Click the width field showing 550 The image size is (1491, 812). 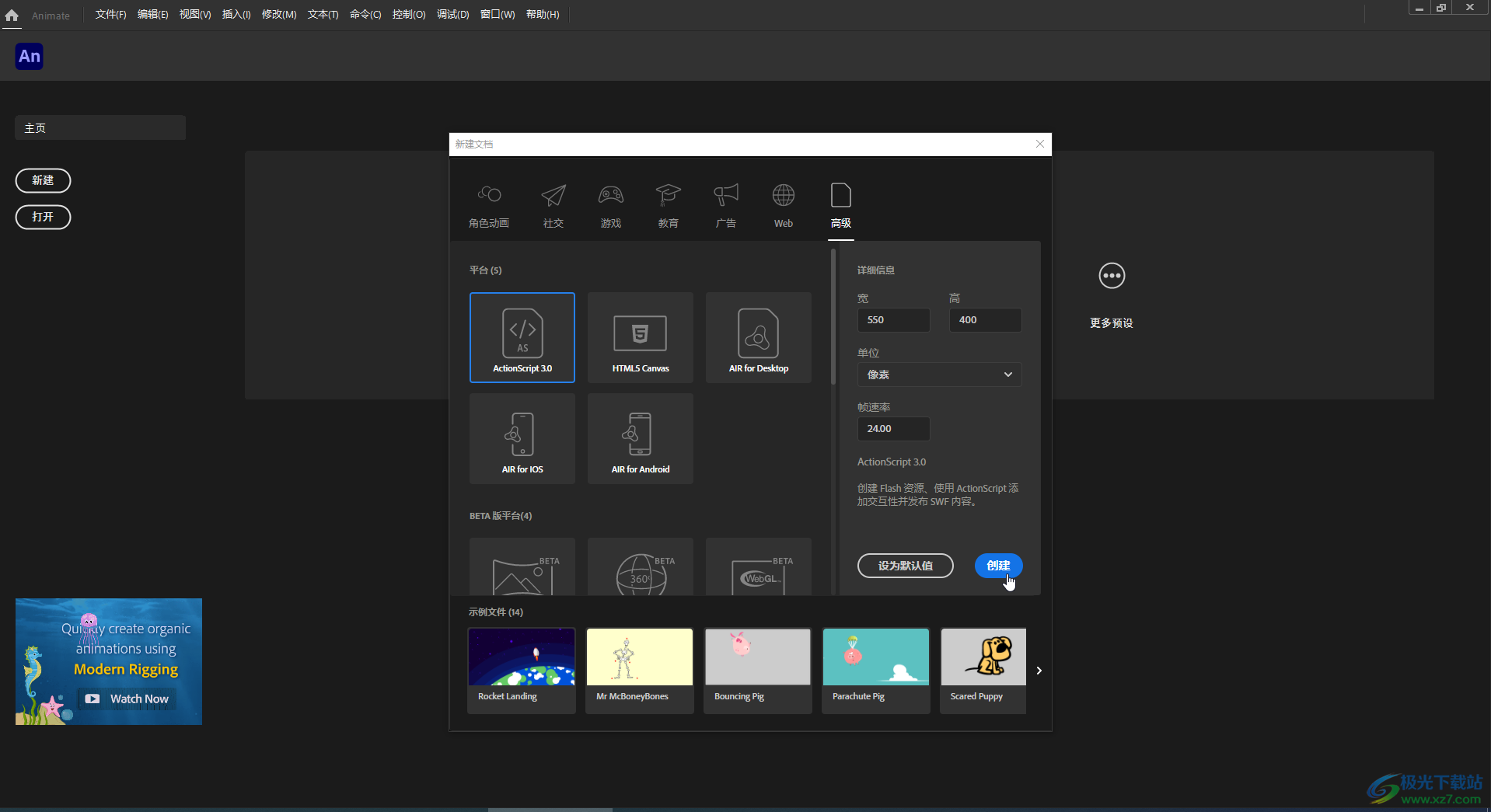tap(893, 320)
